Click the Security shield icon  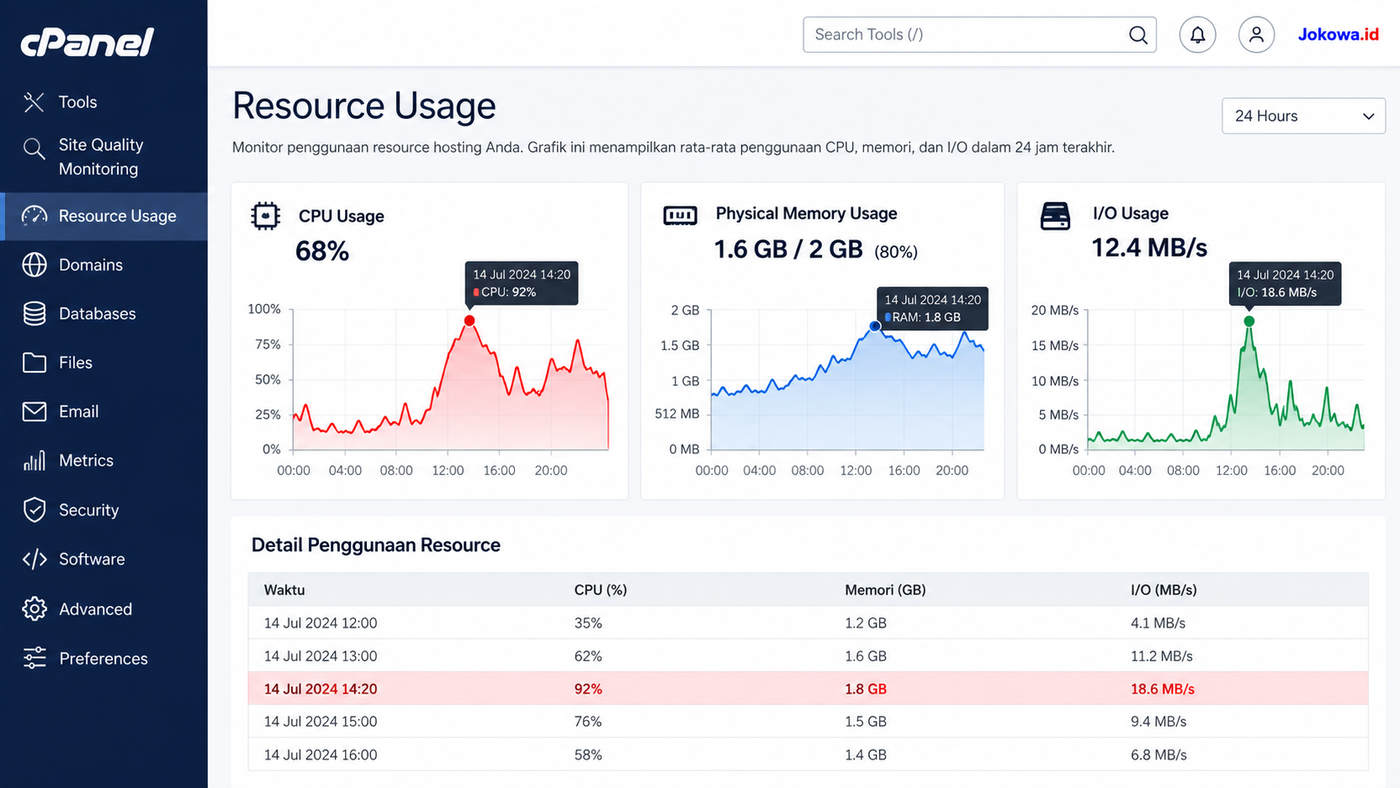coord(34,510)
